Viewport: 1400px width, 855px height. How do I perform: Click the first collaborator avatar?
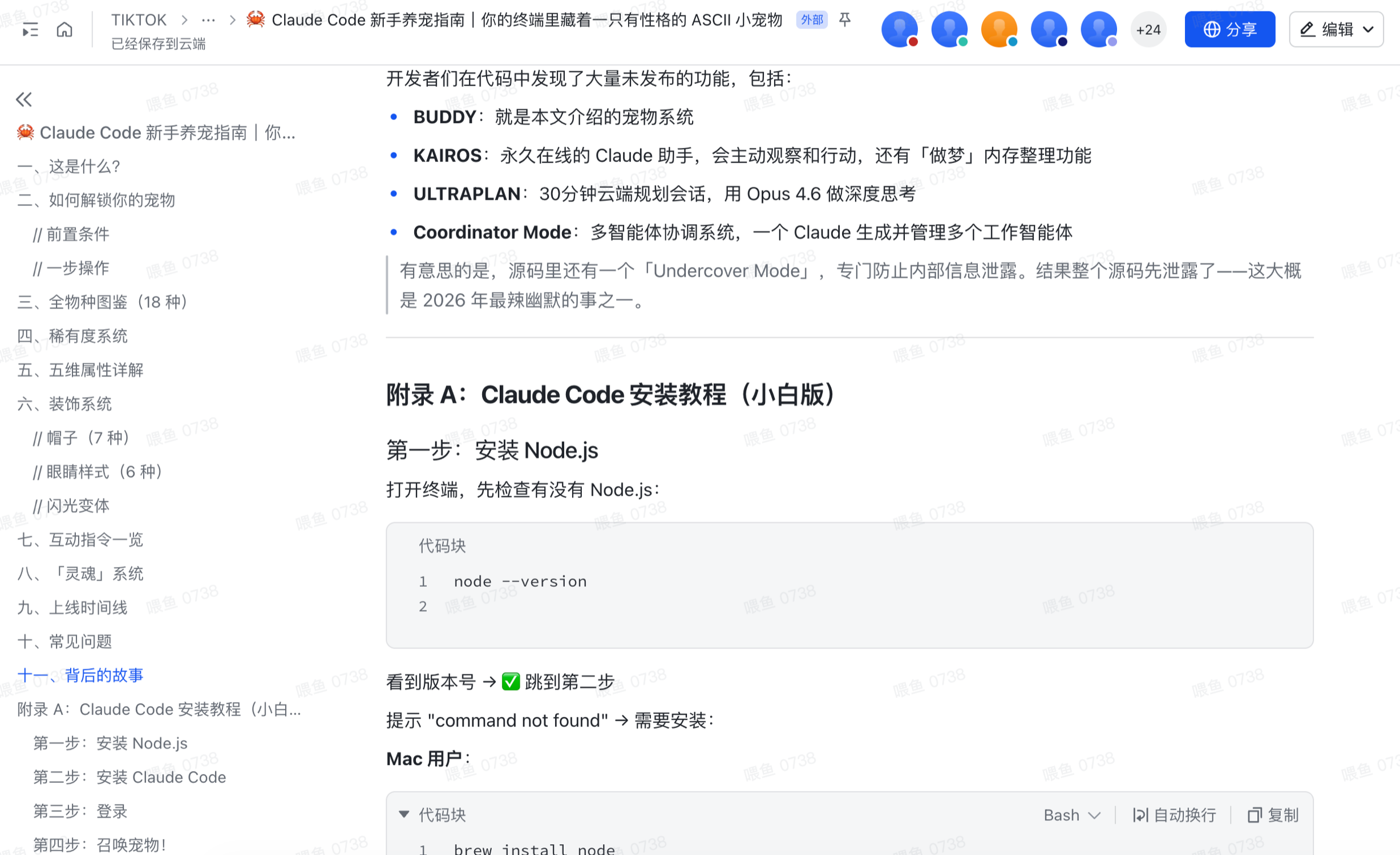[x=899, y=29]
